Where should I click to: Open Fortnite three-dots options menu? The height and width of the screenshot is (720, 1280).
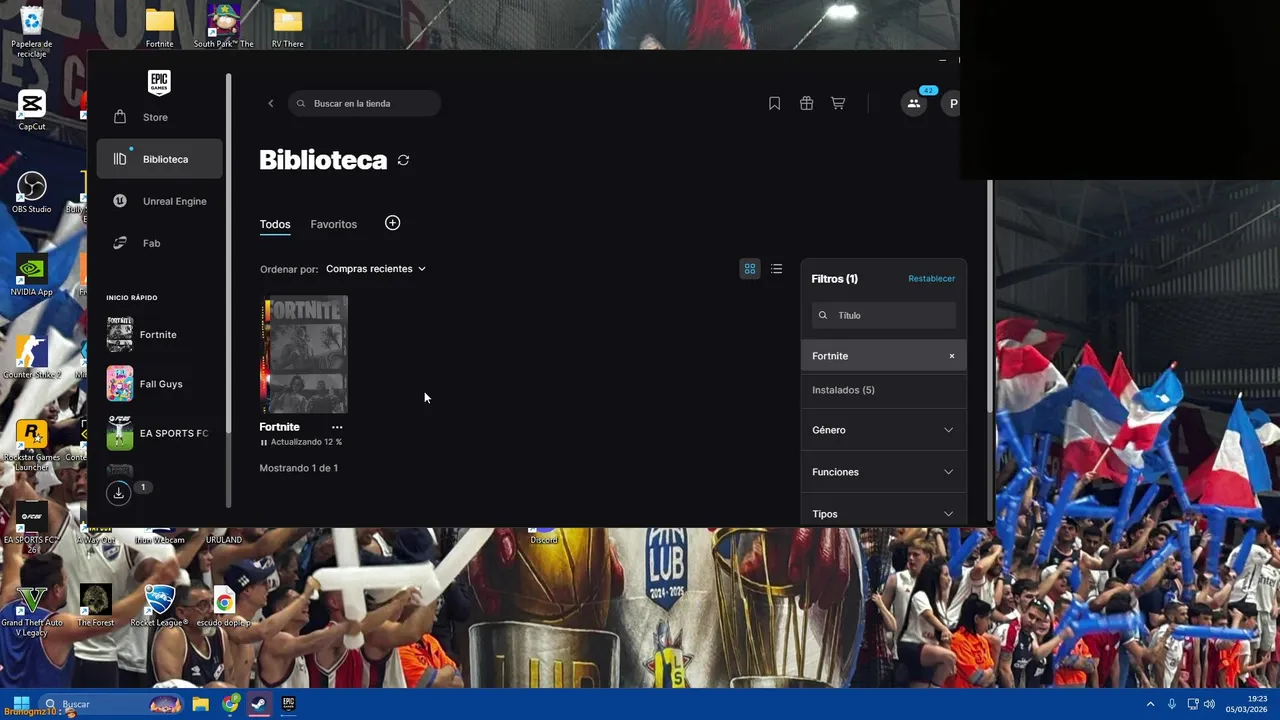coord(337,427)
